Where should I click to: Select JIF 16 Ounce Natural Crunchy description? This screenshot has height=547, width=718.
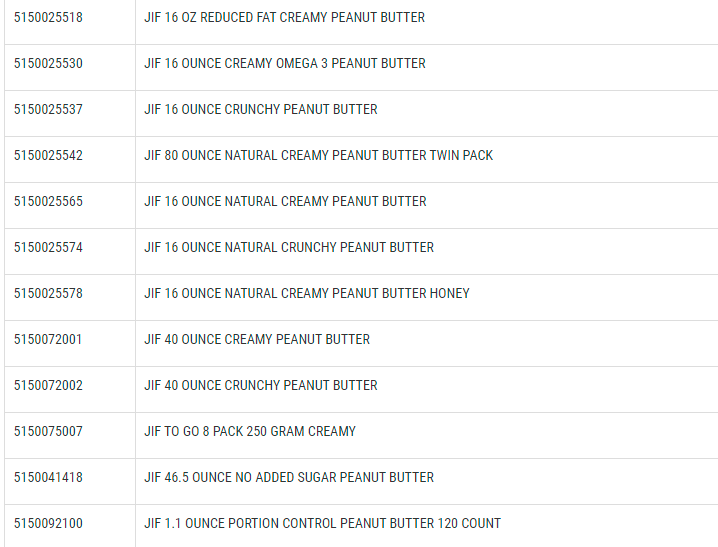click(x=289, y=248)
